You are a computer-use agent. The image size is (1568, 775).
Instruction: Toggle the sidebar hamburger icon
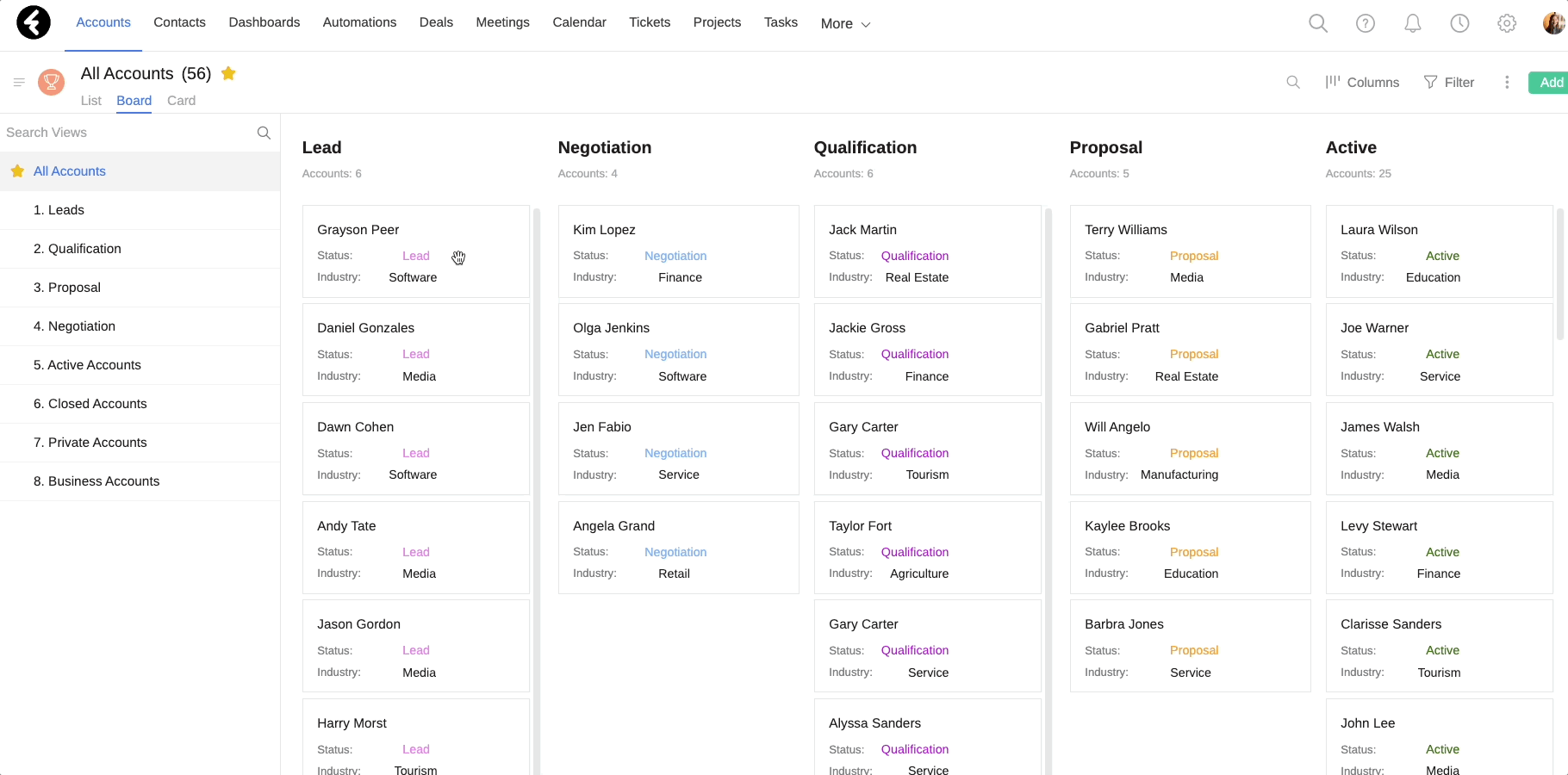coord(19,83)
